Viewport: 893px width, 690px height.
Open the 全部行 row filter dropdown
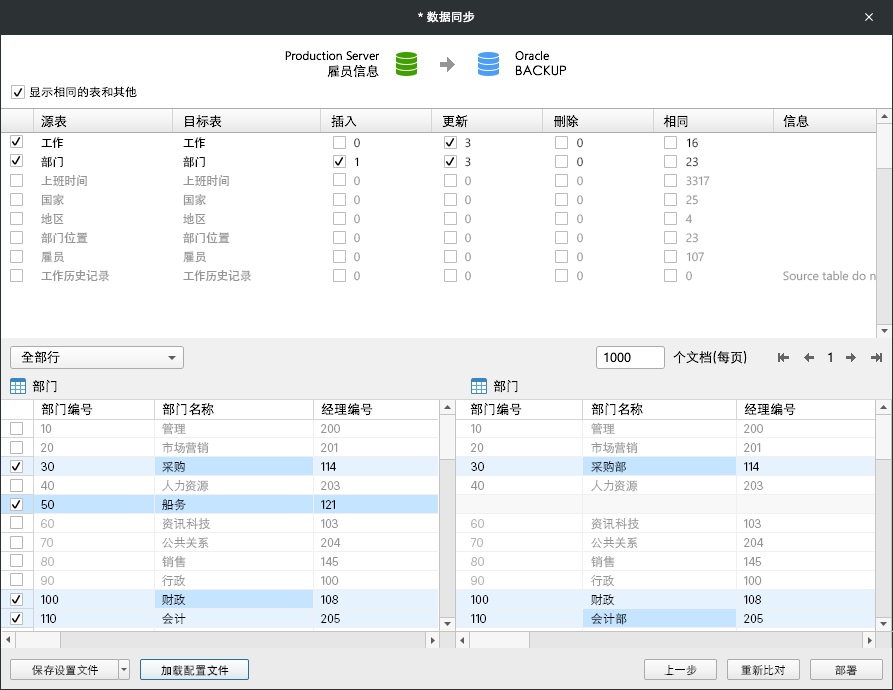(97, 358)
